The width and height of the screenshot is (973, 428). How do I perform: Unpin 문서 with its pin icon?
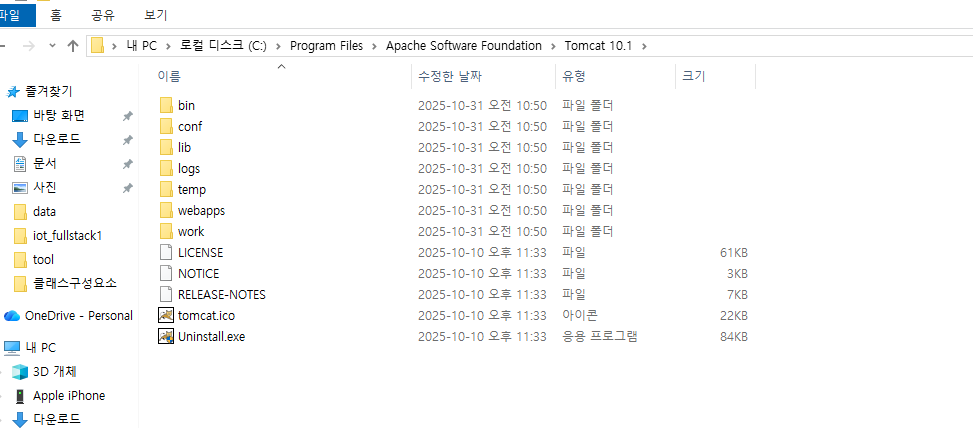tap(127, 164)
